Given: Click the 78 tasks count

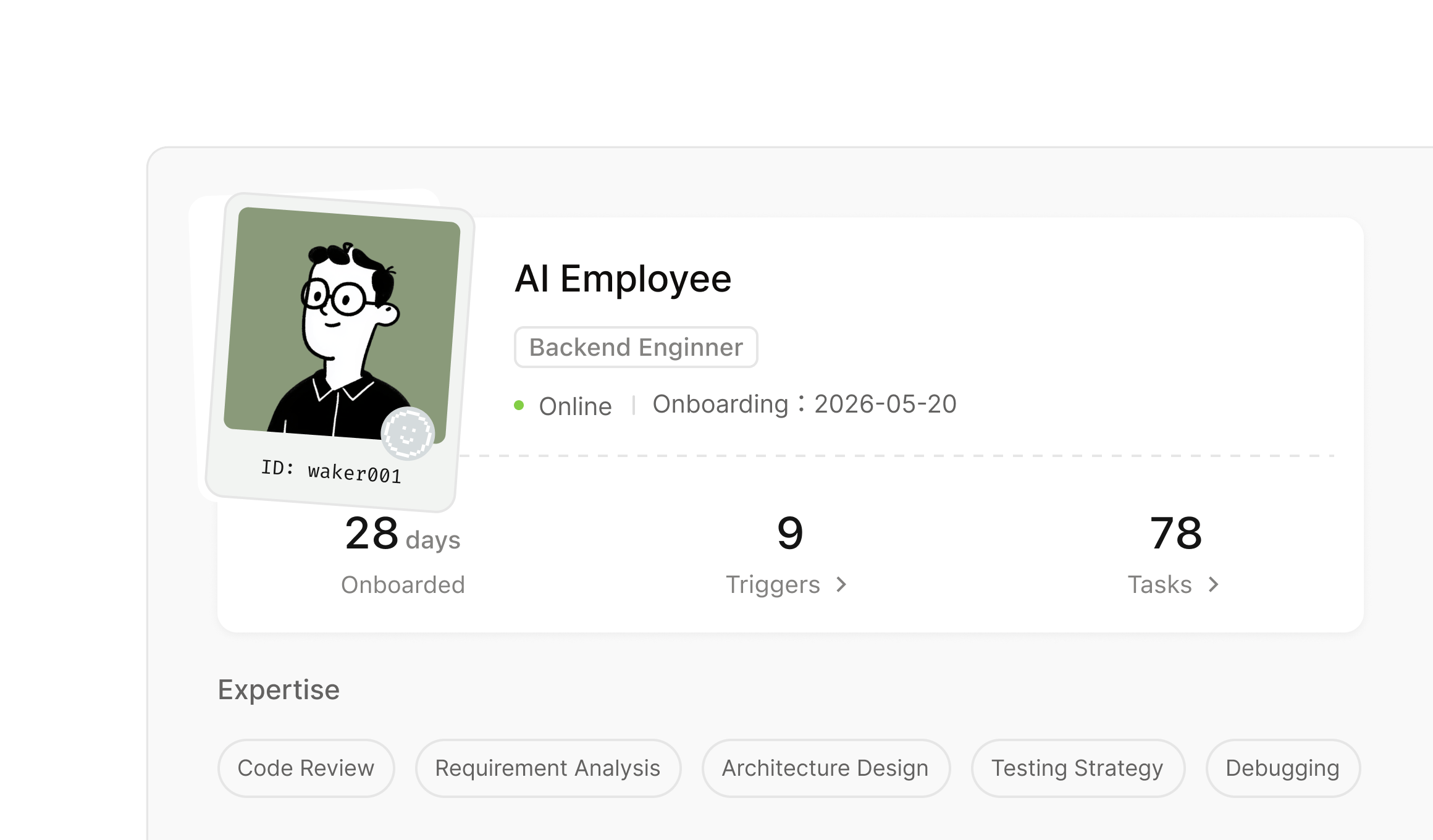Looking at the screenshot, I should coord(1175,533).
